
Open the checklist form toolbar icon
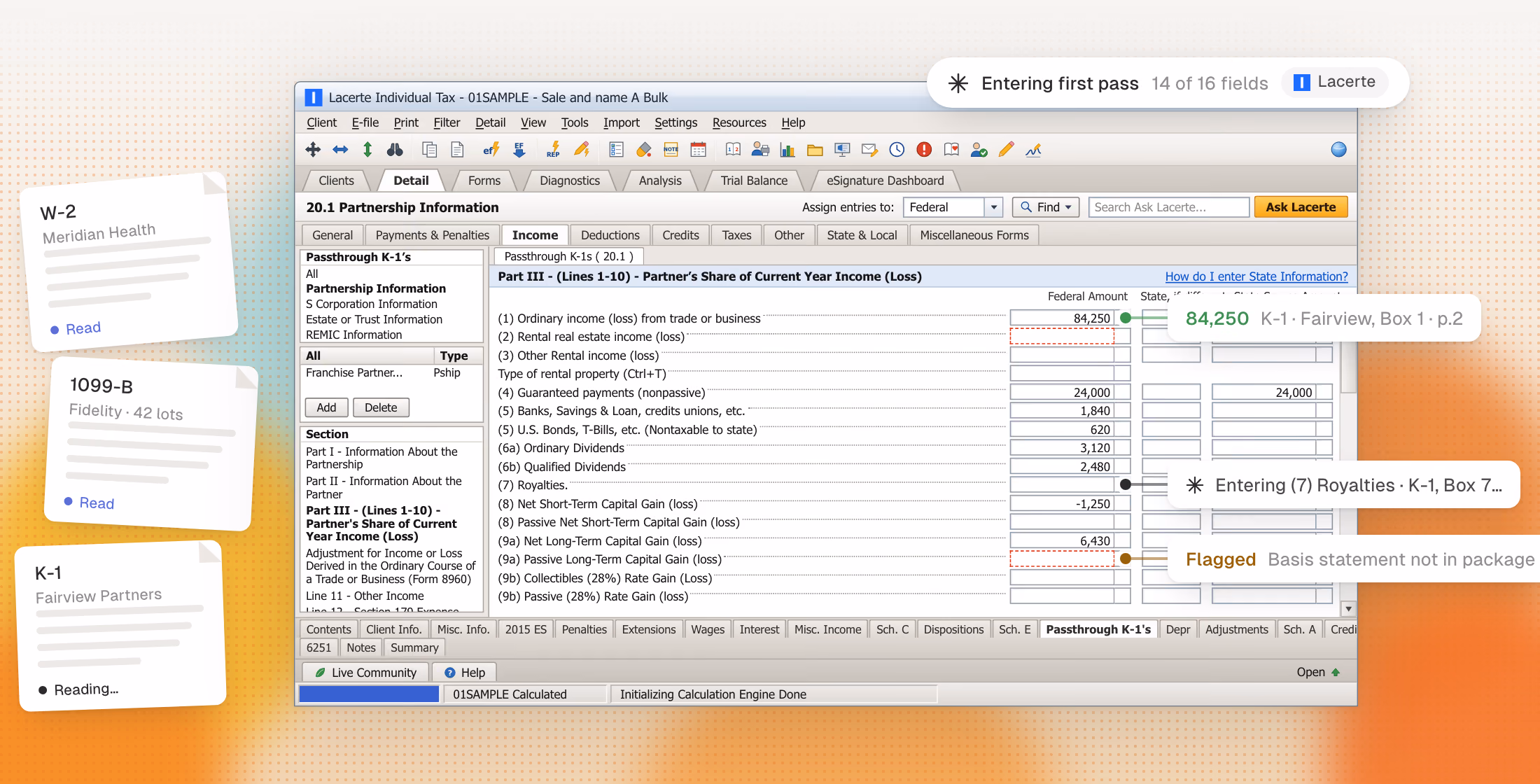pos(616,150)
